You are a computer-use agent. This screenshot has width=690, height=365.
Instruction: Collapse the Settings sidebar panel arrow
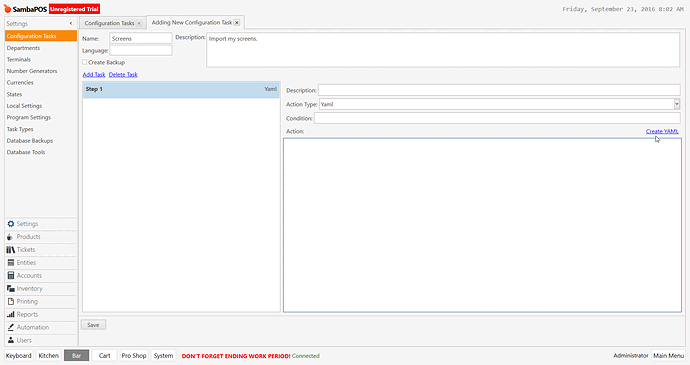71,23
